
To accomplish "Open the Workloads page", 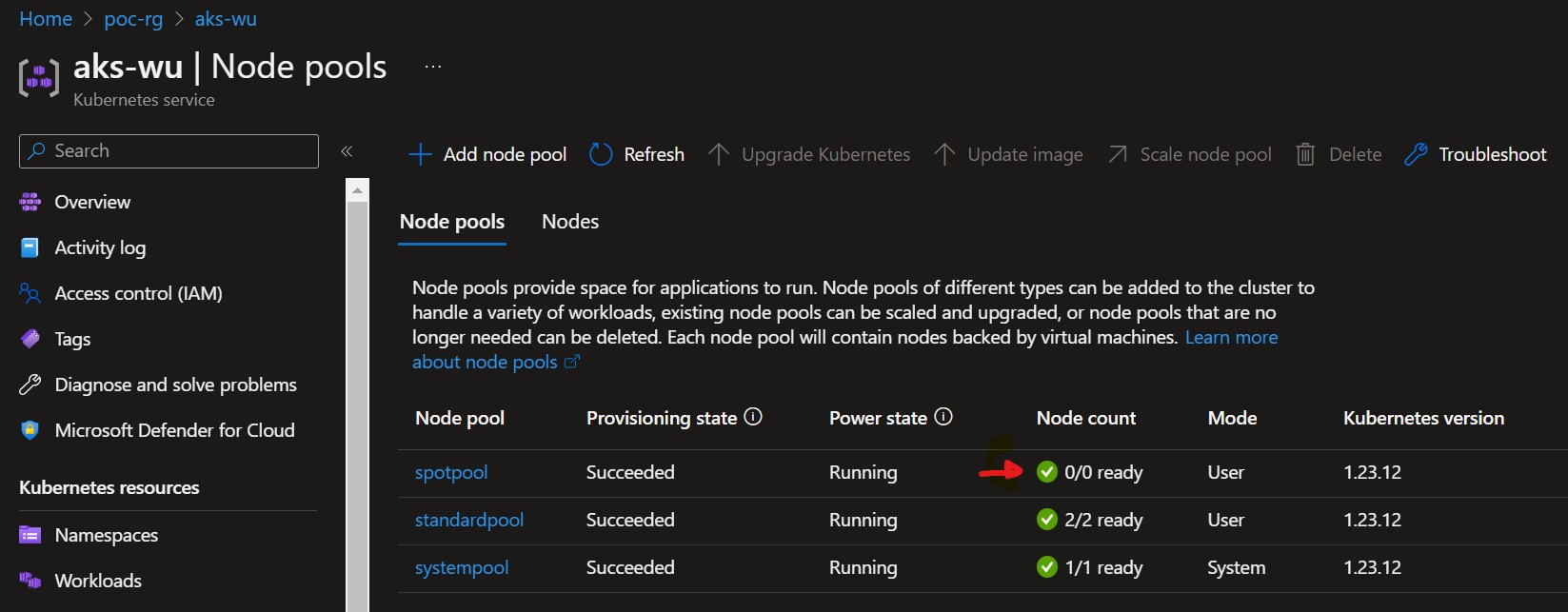I will click(x=98, y=581).
